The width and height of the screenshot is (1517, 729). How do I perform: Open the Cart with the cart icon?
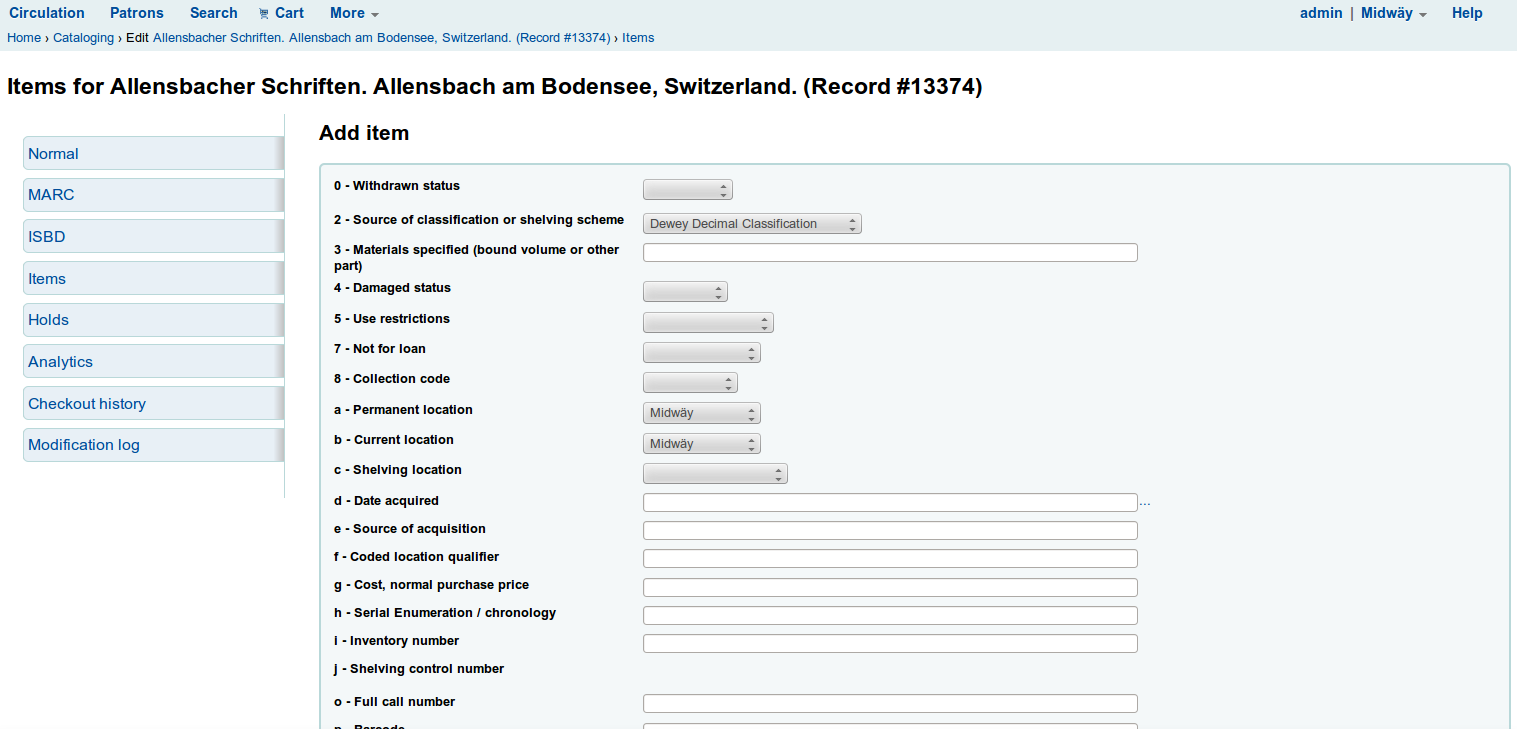pos(281,13)
